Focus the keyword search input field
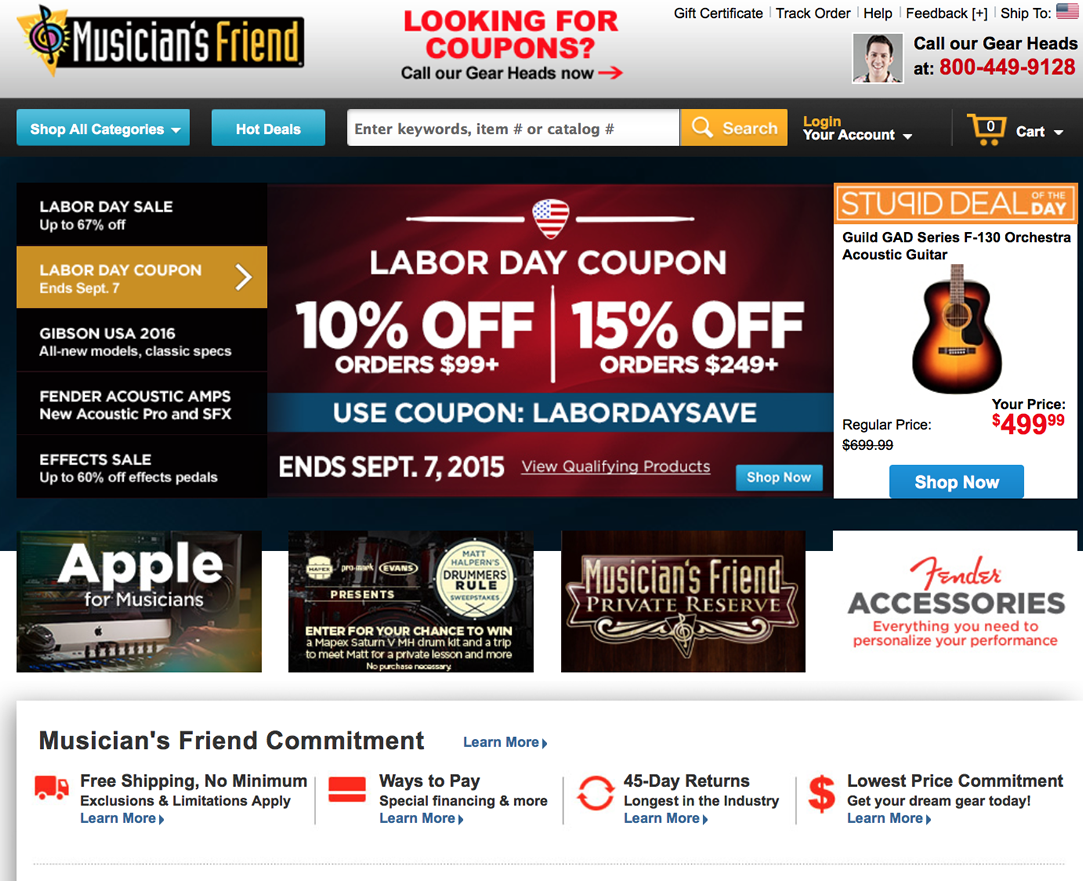 point(513,128)
